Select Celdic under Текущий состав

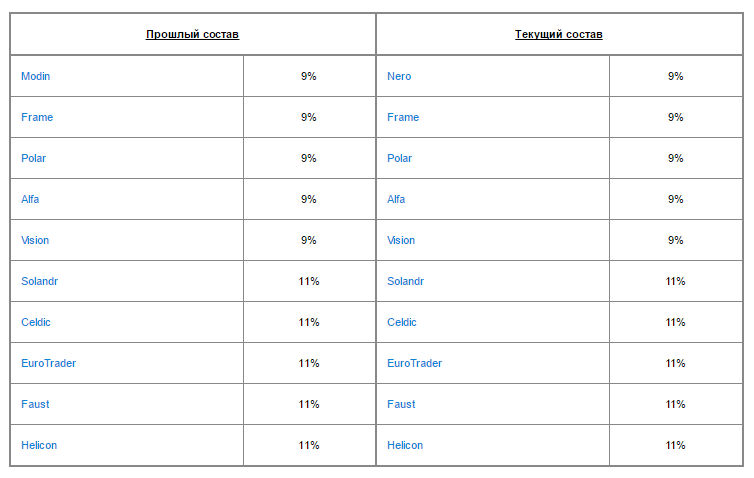click(402, 322)
